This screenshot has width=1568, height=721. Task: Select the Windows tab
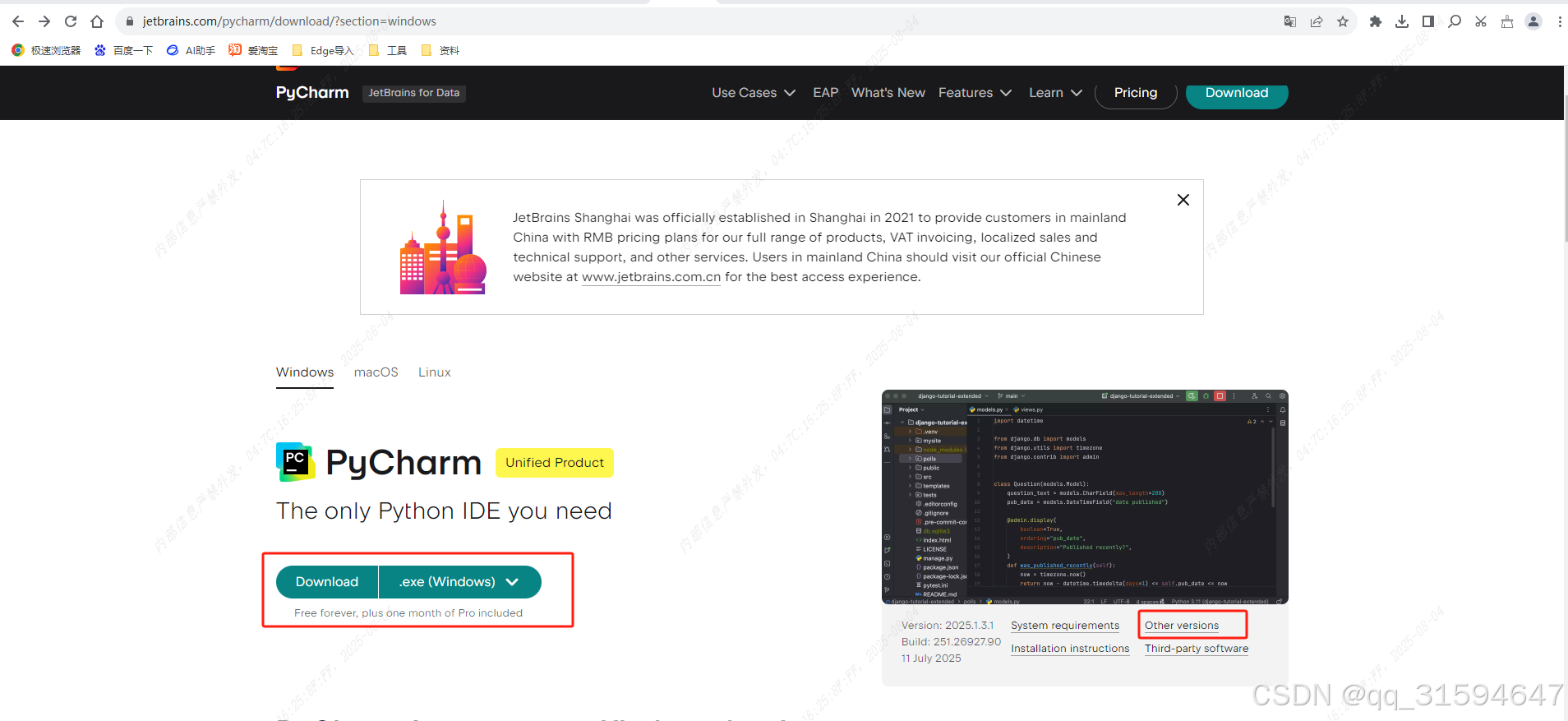[x=305, y=372]
